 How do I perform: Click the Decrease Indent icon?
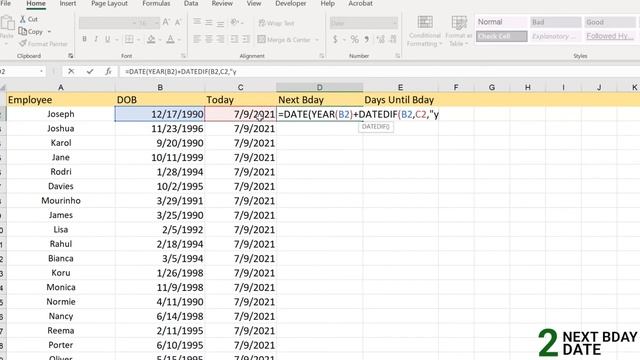(234, 39)
